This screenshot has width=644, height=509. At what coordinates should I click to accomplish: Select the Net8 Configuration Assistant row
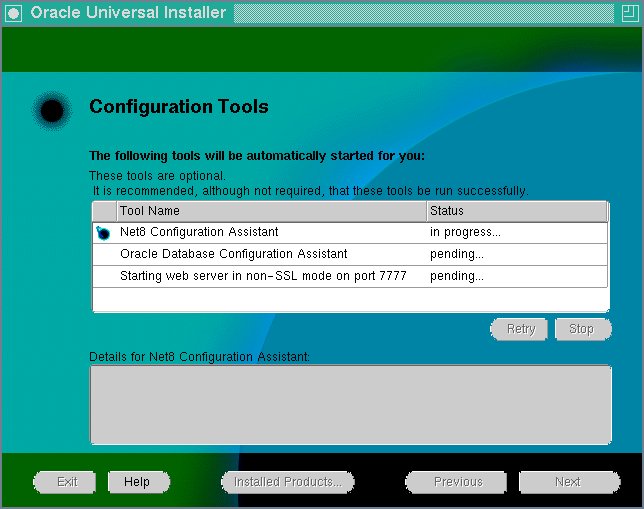click(x=350, y=233)
